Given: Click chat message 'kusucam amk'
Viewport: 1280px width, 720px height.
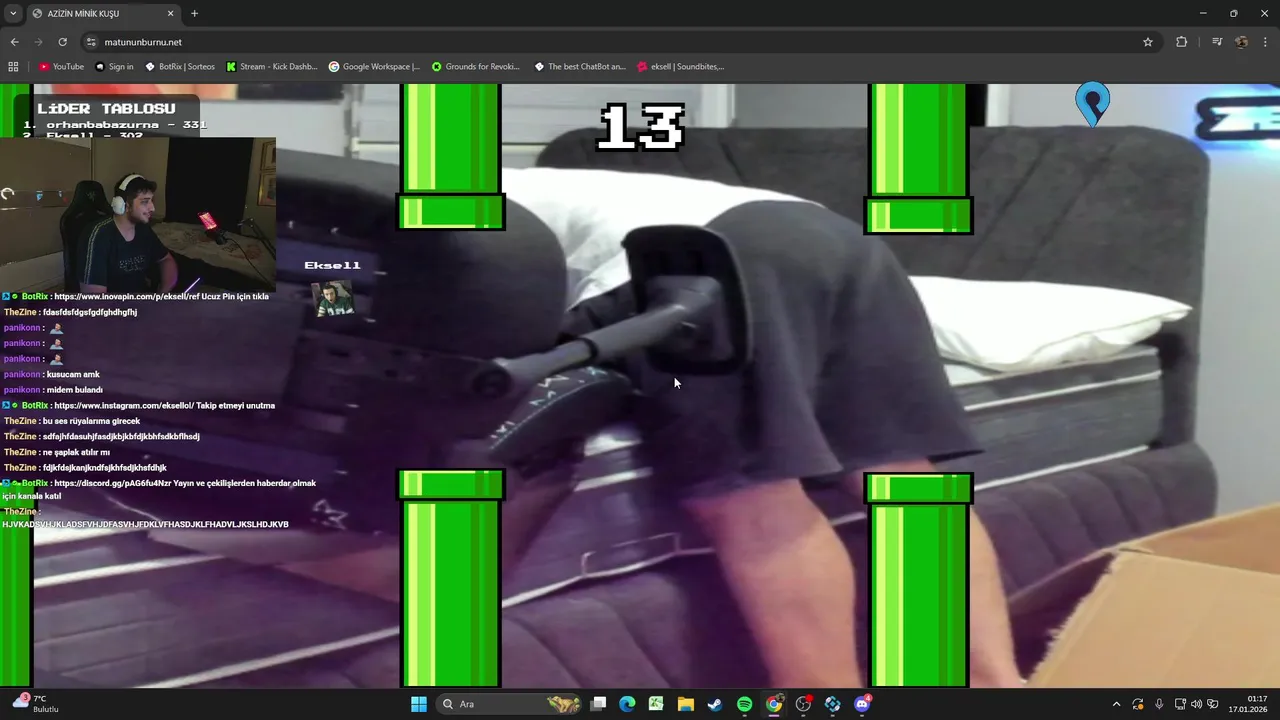Looking at the screenshot, I should [x=72, y=374].
